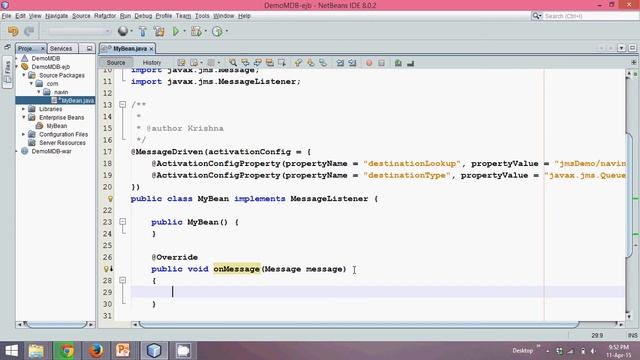The width and height of the screenshot is (640, 360).
Task: Click the Redo arrow in main toolbar
Action: tap(29, 31)
